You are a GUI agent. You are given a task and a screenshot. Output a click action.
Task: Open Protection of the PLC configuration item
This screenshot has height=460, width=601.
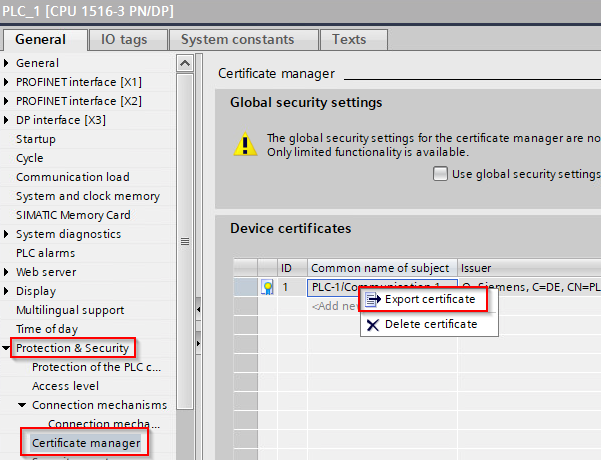(x=96, y=367)
